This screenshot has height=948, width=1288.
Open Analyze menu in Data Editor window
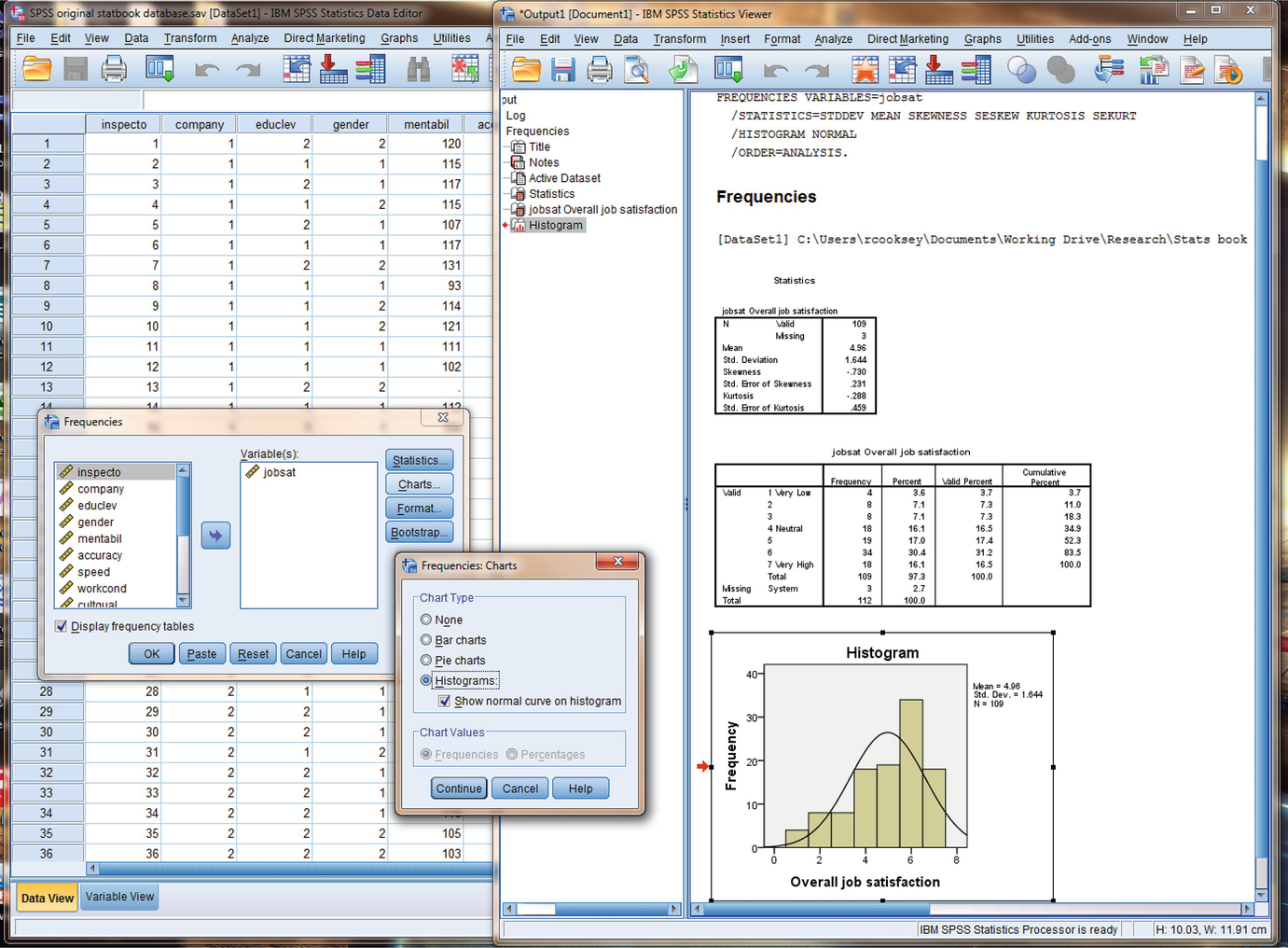pos(250,38)
